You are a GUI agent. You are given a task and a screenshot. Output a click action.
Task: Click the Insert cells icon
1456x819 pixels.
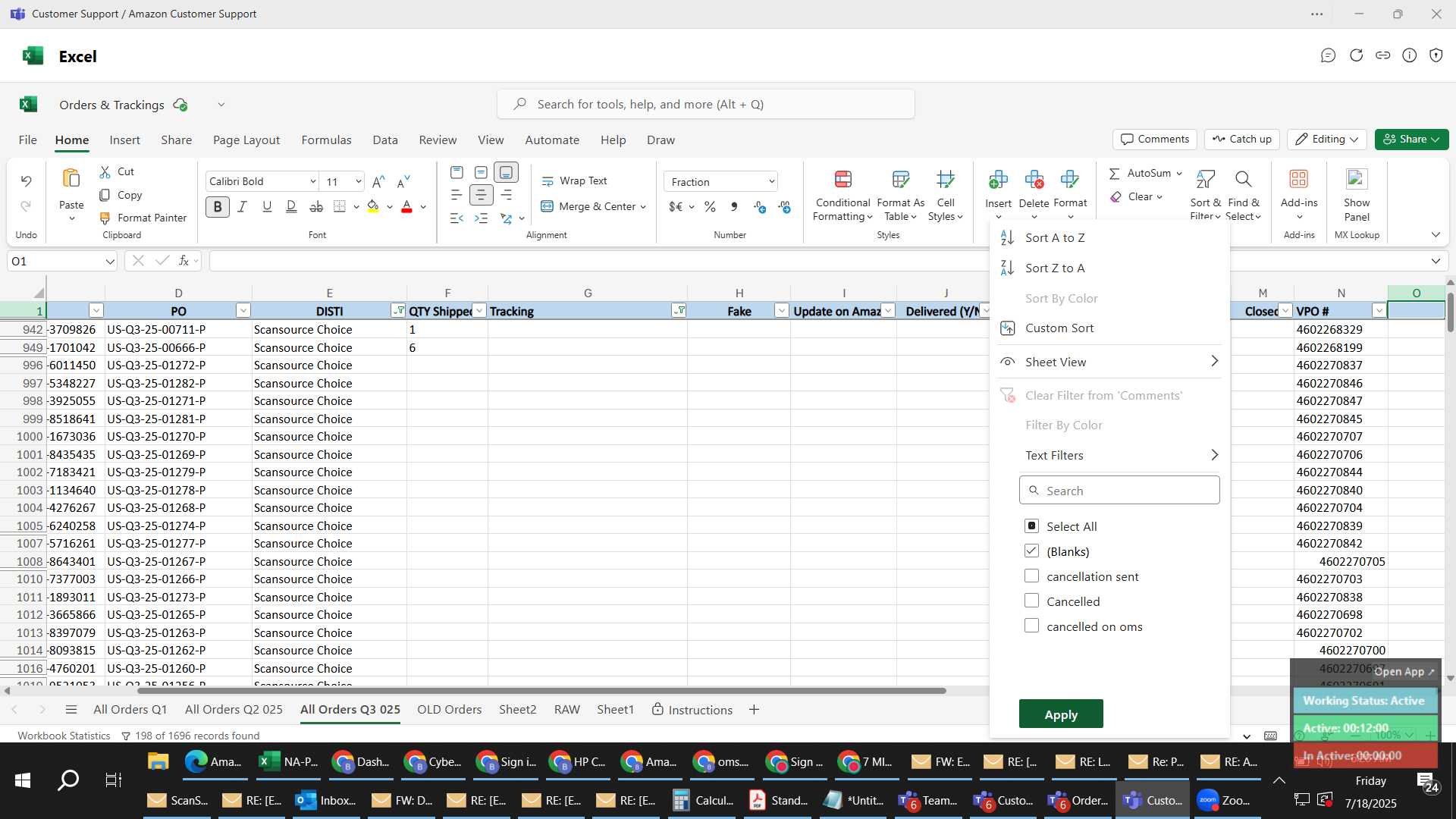tap(998, 180)
